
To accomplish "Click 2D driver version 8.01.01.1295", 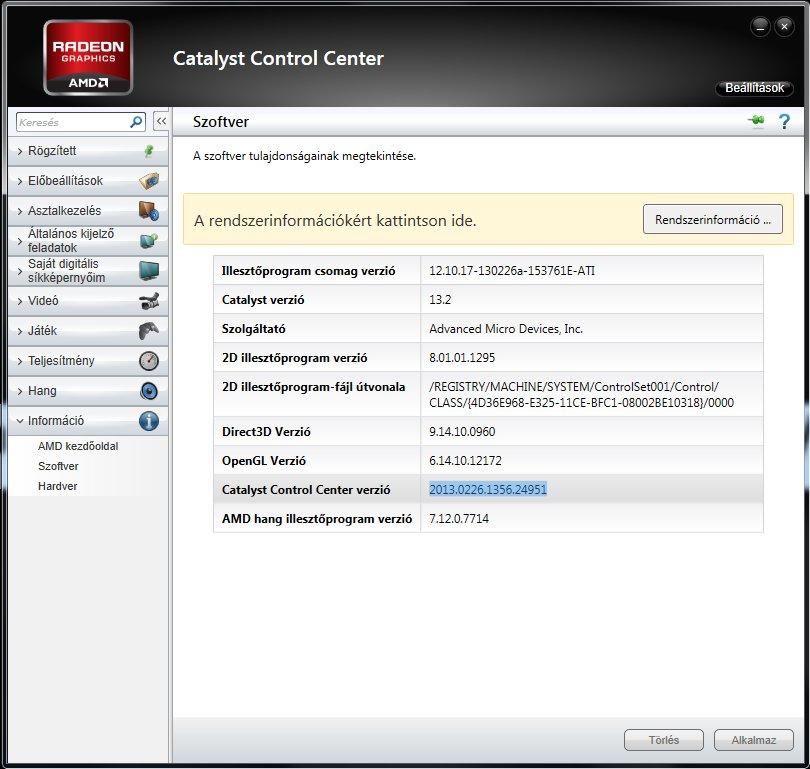I will (x=462, y=357).
